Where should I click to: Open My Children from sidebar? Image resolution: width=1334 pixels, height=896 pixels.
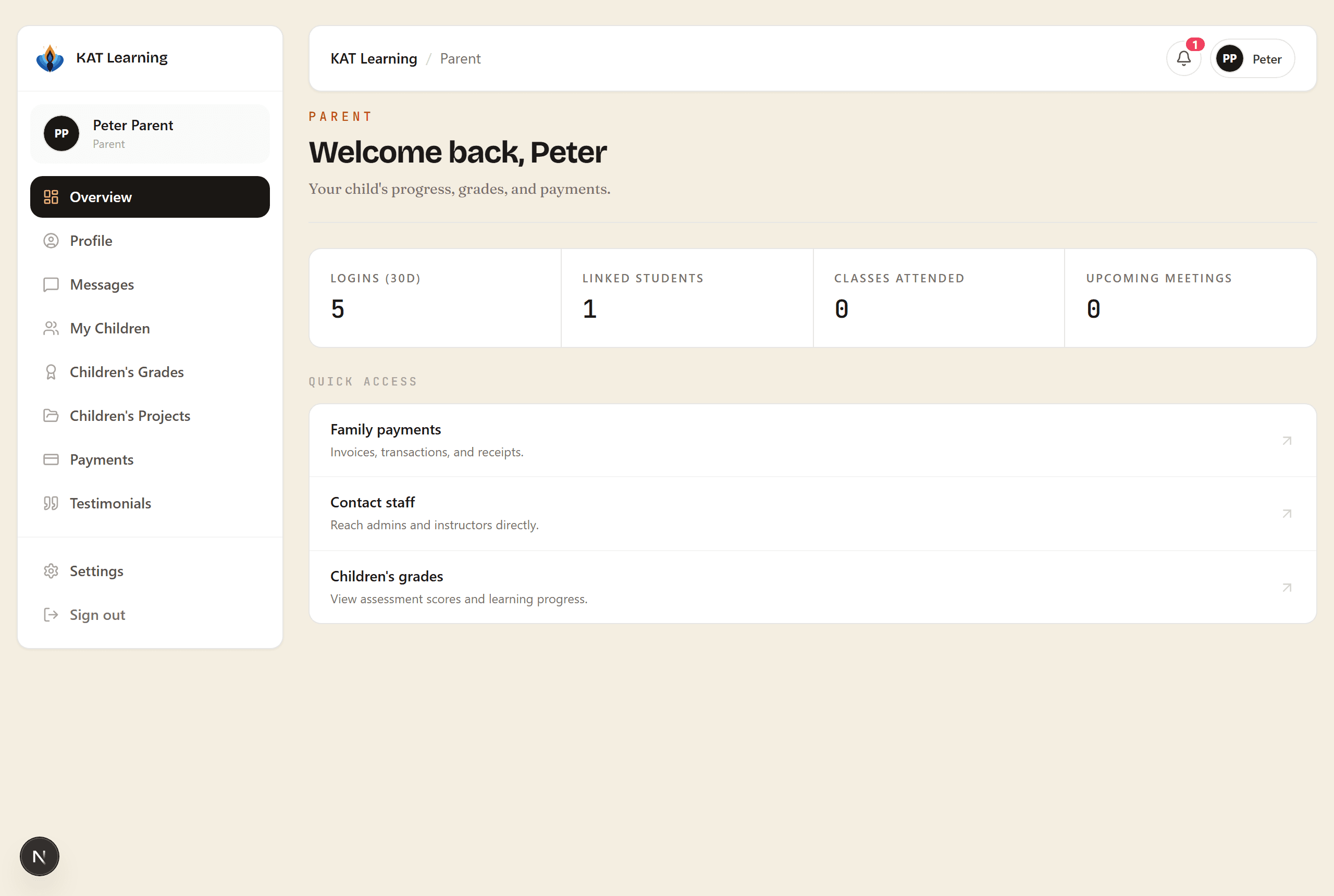(150, 328)
